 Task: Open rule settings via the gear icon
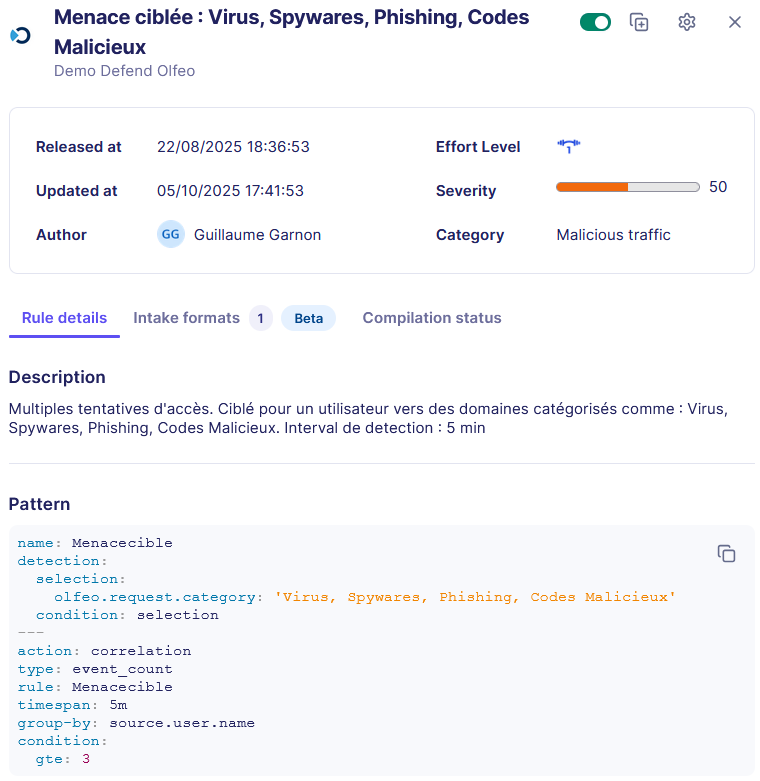point(686,22)
